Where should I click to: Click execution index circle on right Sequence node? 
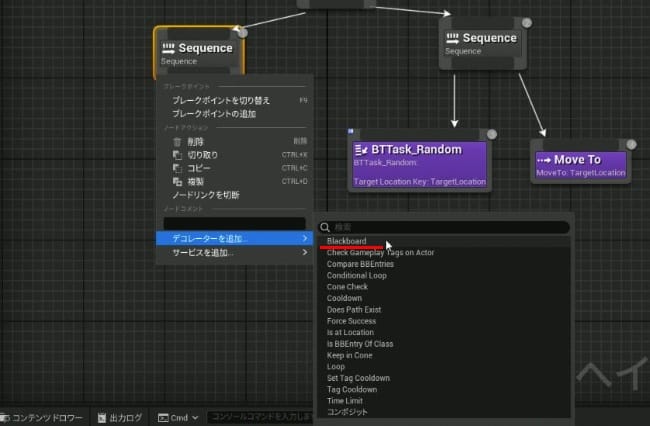point(527,23)
